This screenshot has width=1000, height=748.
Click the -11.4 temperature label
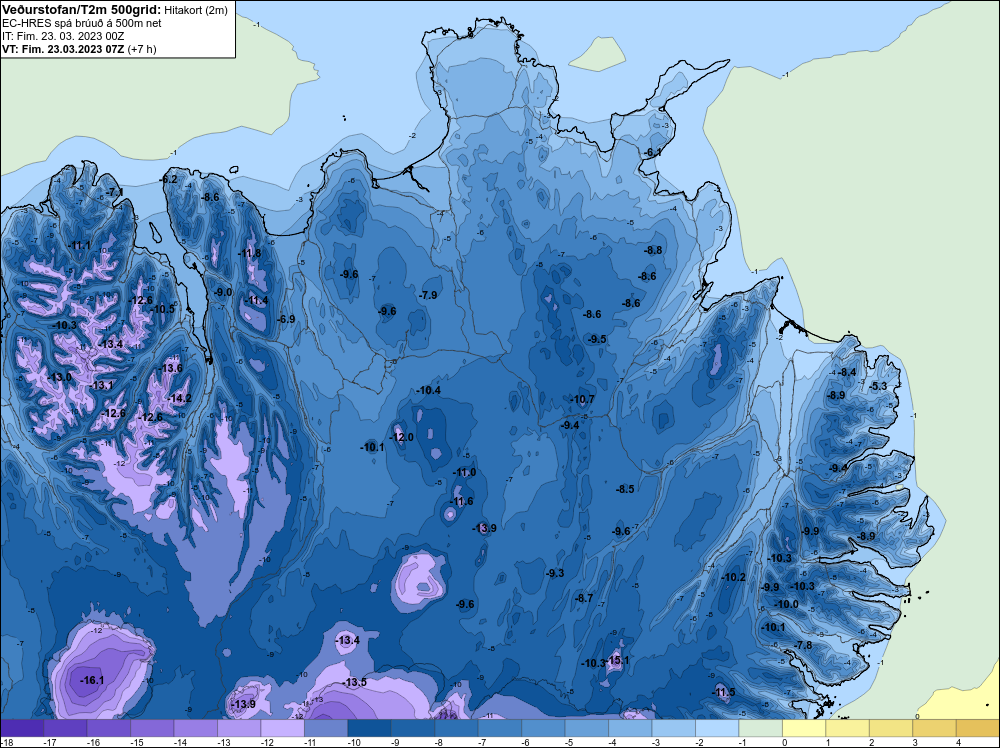[257, 300]
